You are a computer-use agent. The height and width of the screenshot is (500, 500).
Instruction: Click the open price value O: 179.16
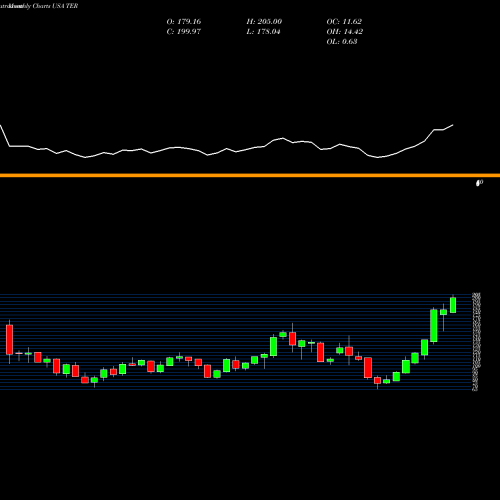[184, 22]
